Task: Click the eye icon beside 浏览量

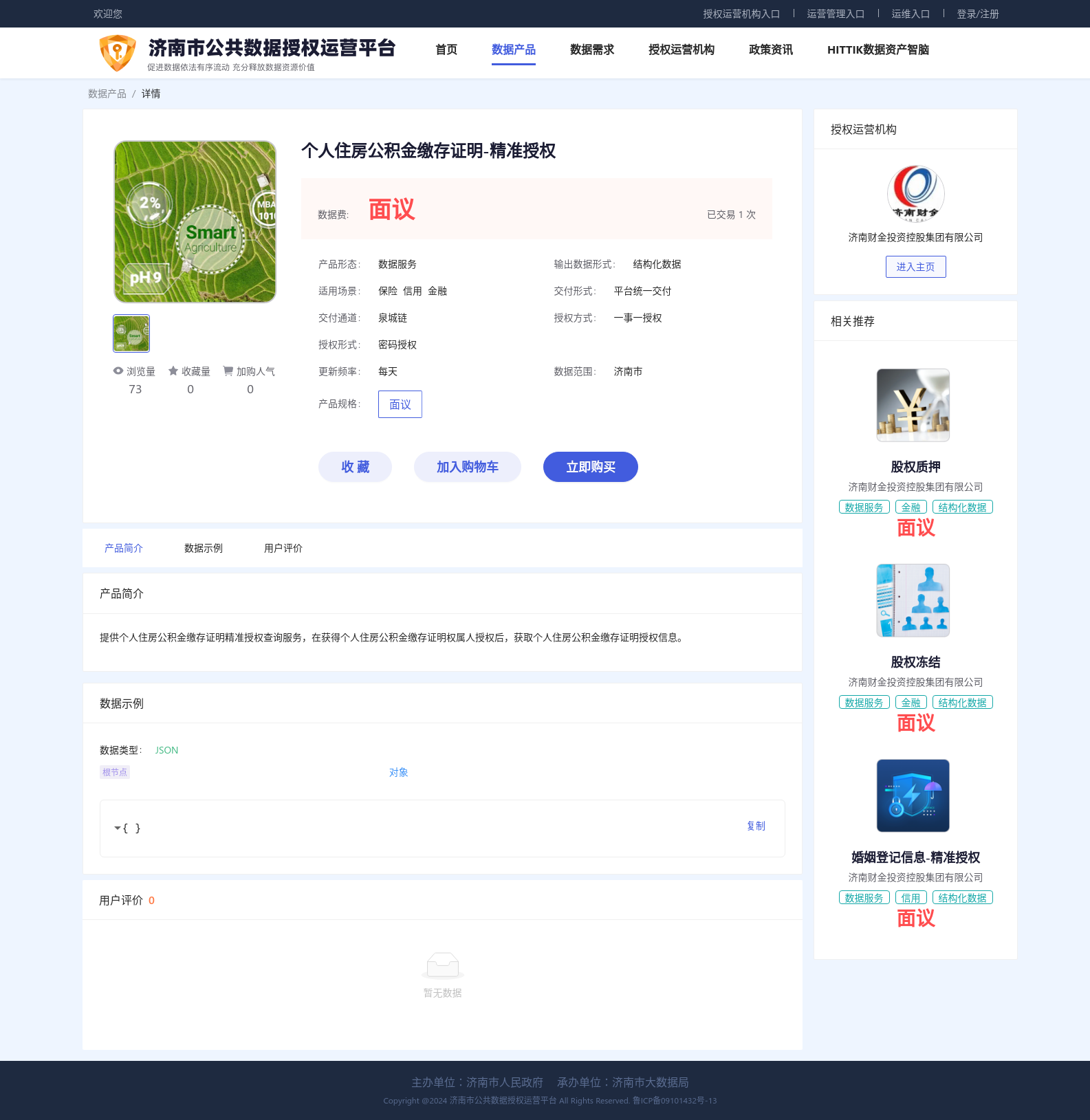Action: tap(118, 371)
